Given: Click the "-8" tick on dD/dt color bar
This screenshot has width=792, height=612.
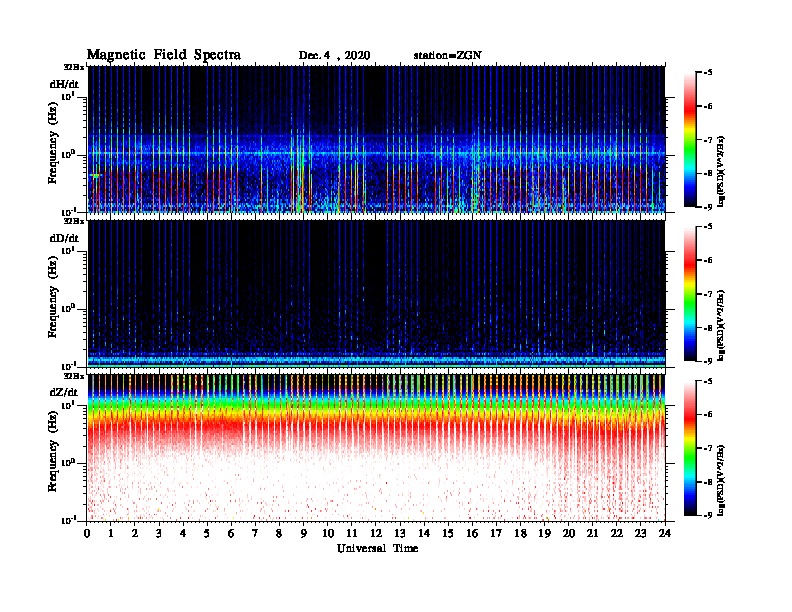Looking at the screenshot, I should (708, 327).
